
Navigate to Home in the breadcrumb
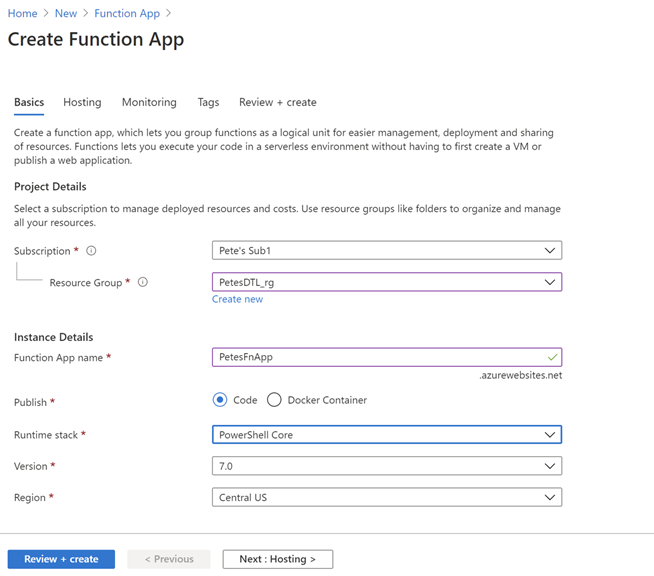(x=22, y=13)
